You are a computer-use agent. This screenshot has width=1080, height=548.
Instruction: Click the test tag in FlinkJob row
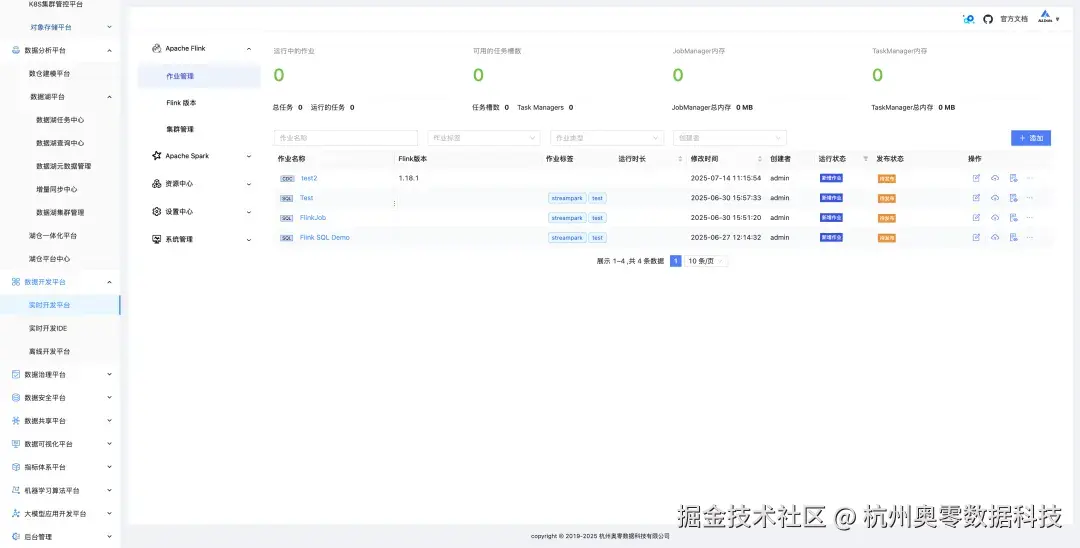(597, 218)
